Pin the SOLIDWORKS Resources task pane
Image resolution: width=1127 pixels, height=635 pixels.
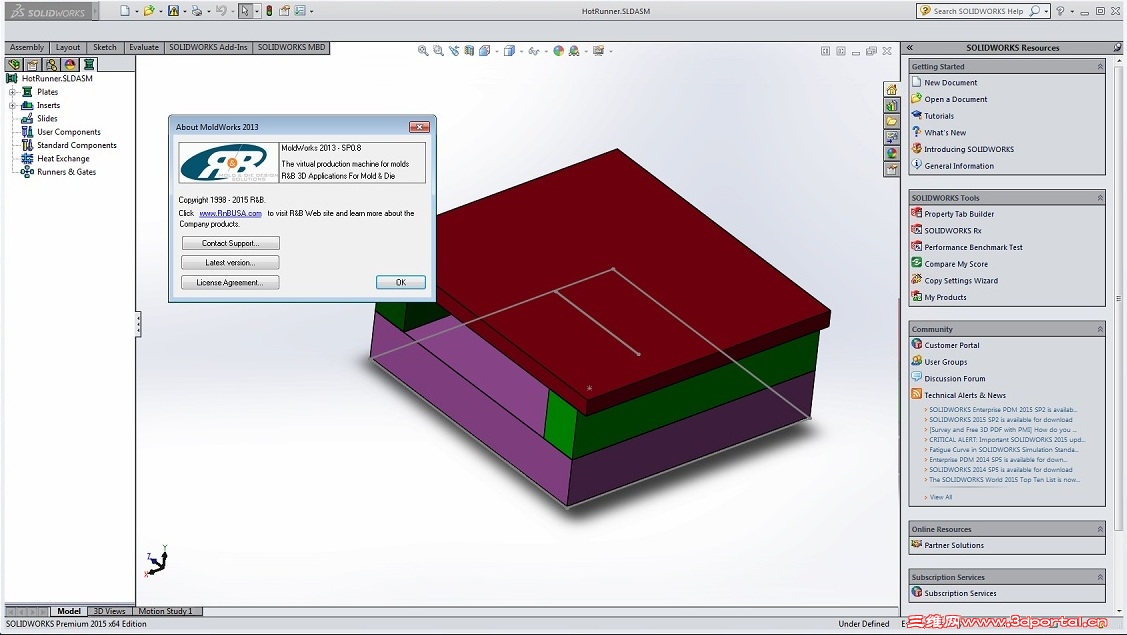pyautogui.click(x=1117, y=47)
